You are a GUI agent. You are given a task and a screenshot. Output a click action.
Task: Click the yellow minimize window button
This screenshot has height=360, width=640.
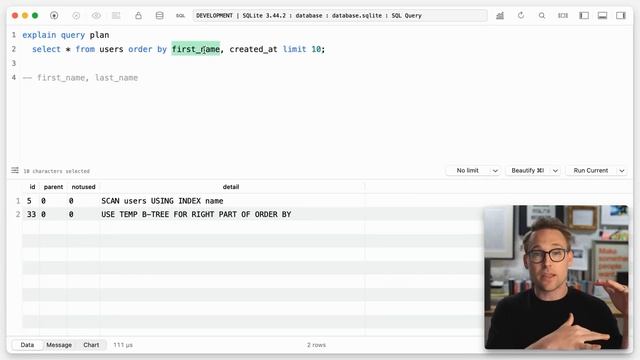pos(25,16)
